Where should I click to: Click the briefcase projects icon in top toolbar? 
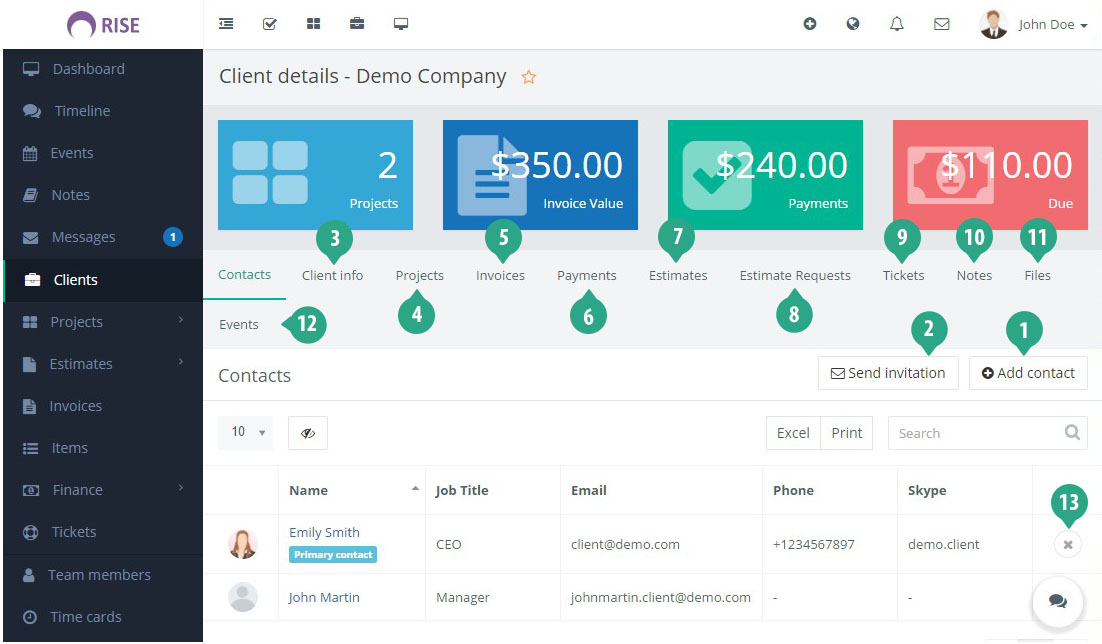(357, 23)
